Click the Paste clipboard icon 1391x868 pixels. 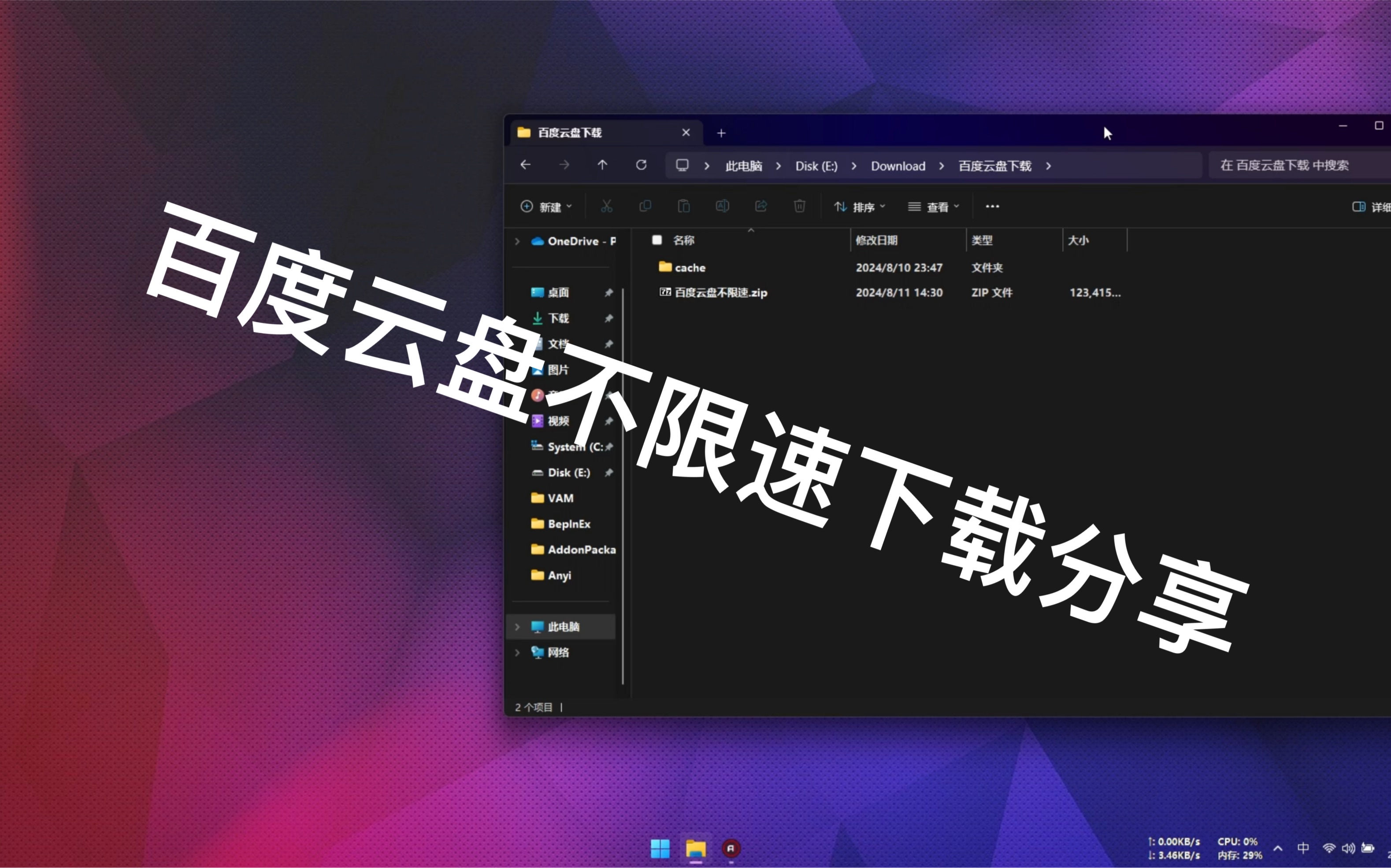pyautogui.click(x=683, y=206)
